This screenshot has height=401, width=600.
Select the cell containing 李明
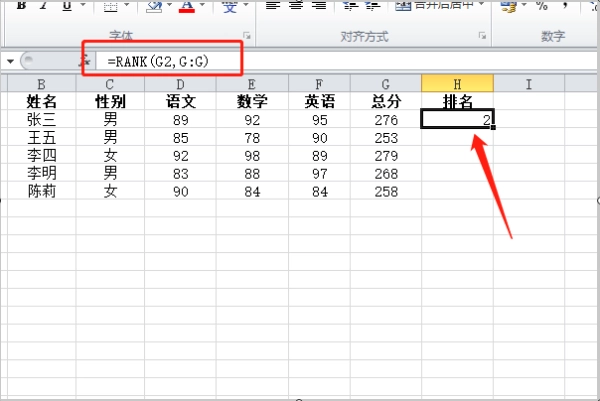[x=41, y=173]
